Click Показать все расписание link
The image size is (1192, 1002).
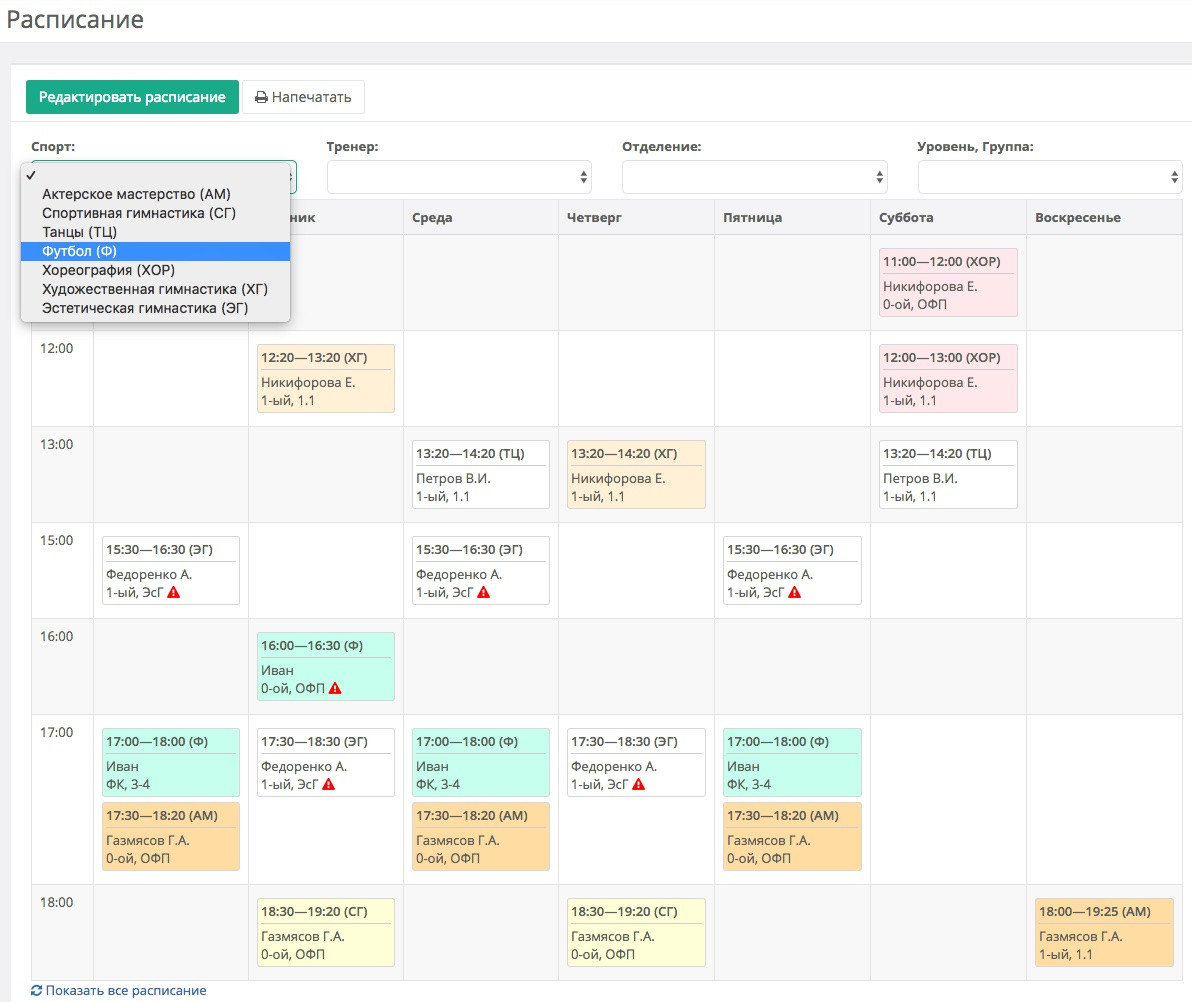pyautogui.click(x=126, y=990)
